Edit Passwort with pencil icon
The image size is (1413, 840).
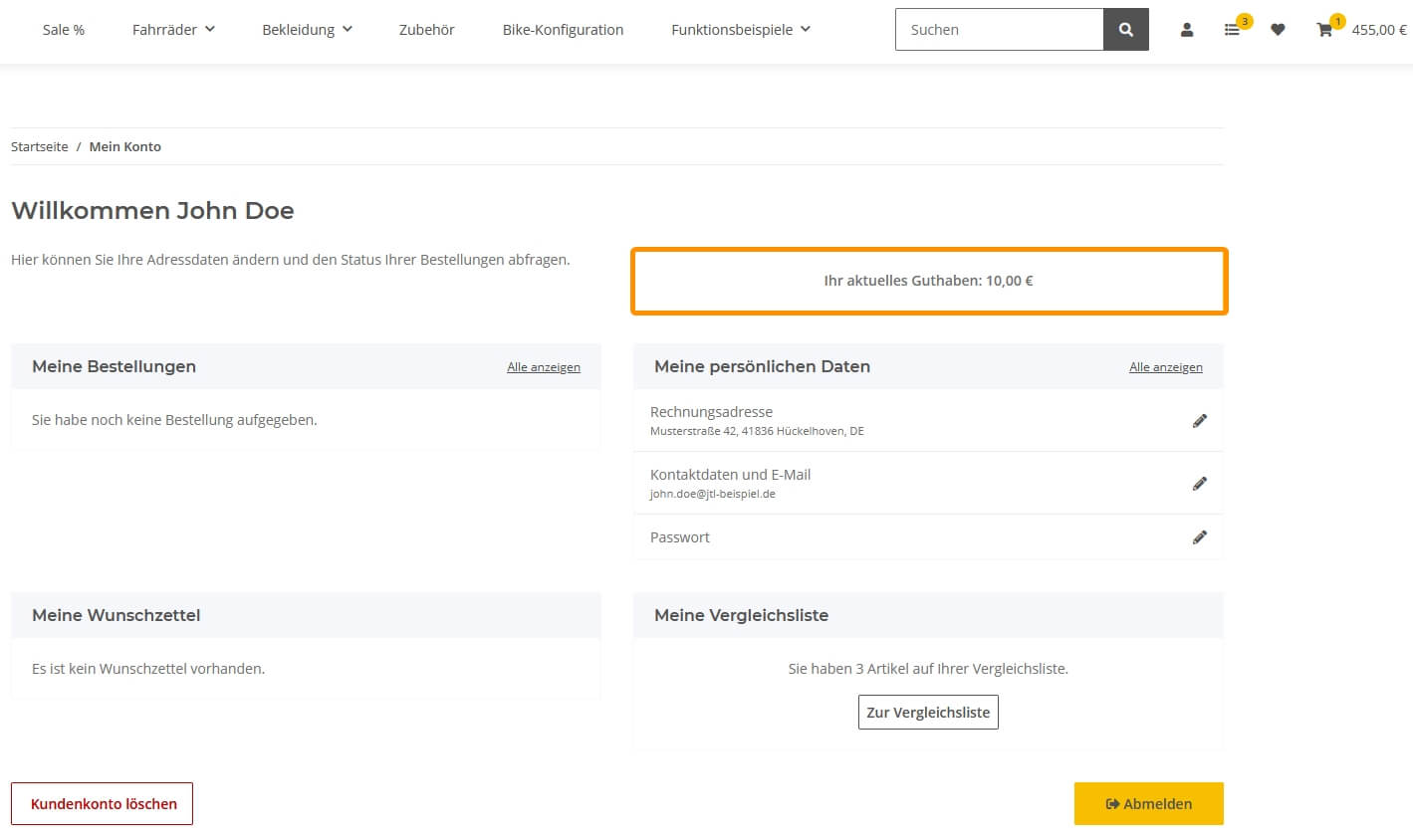(1200, 537)
